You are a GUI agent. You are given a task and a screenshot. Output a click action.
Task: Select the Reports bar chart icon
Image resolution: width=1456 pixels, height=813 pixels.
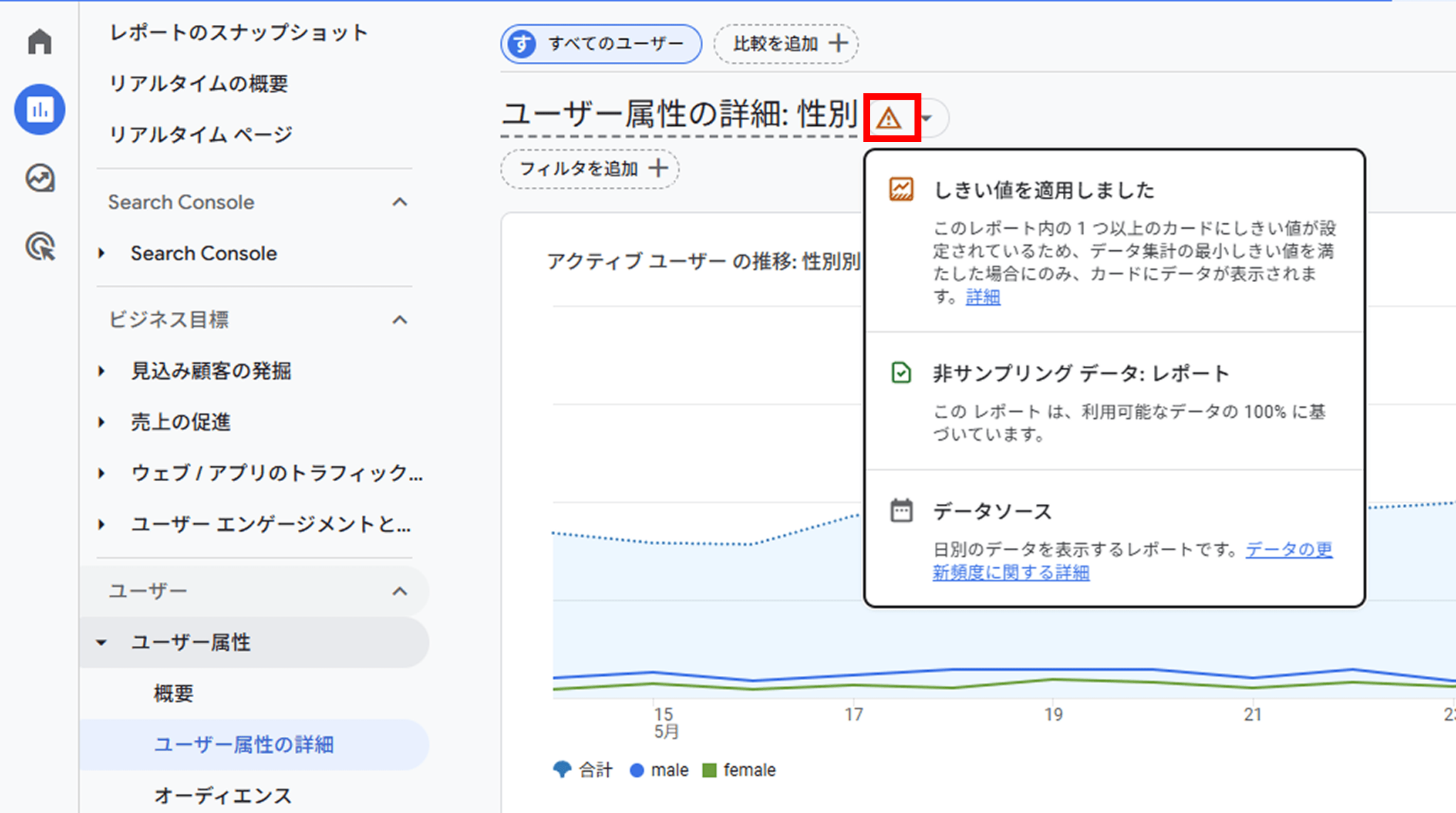point(40,109)
